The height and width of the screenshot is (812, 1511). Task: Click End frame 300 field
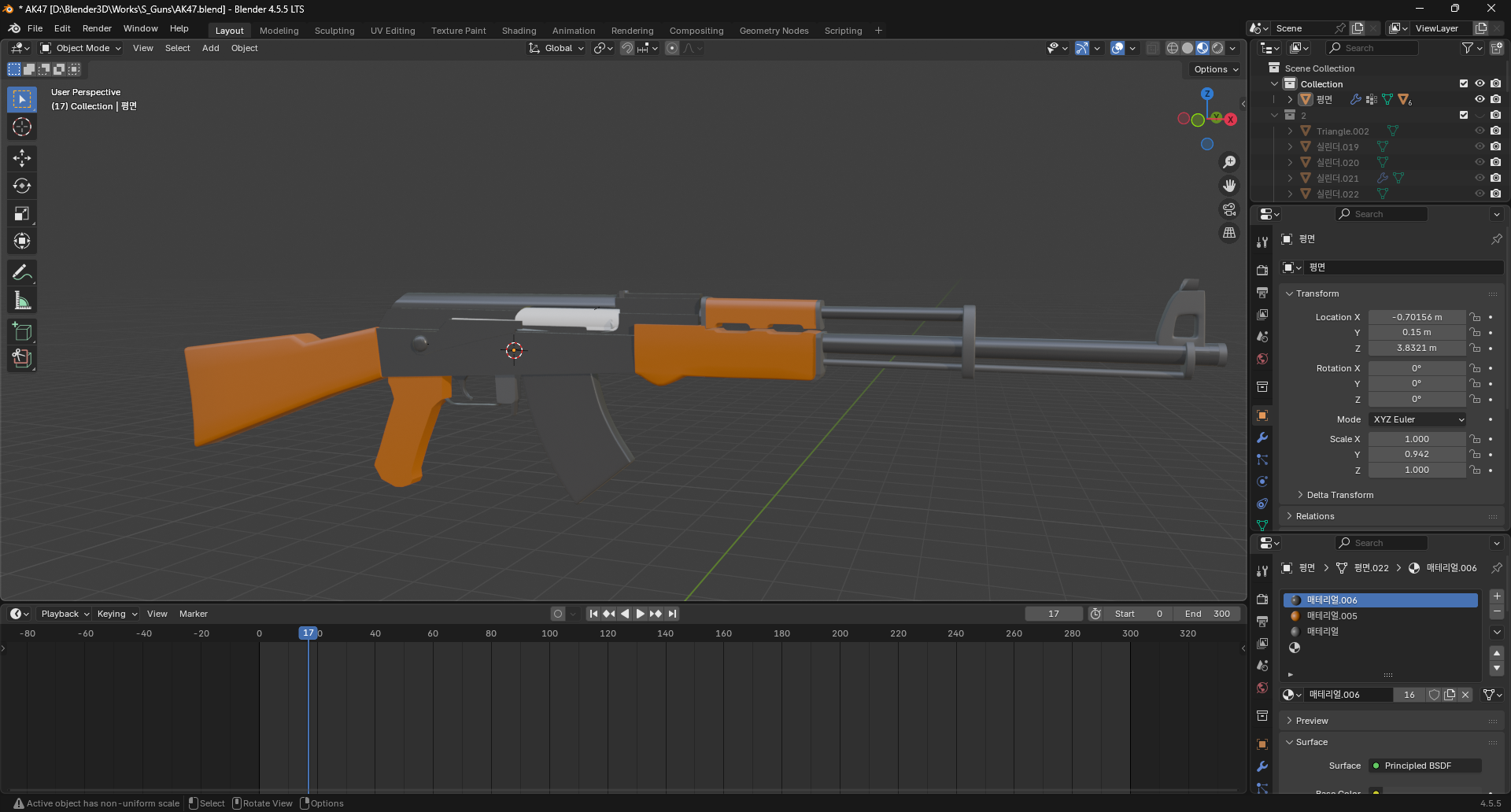coord(1207,614)
